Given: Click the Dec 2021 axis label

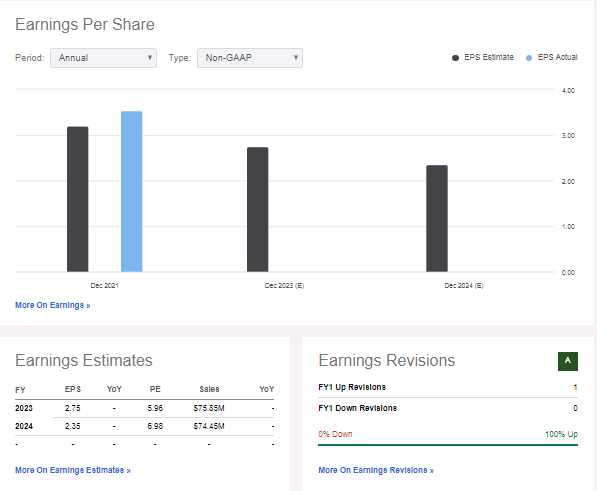Looking at the screenshot, I should coord(105,285).
